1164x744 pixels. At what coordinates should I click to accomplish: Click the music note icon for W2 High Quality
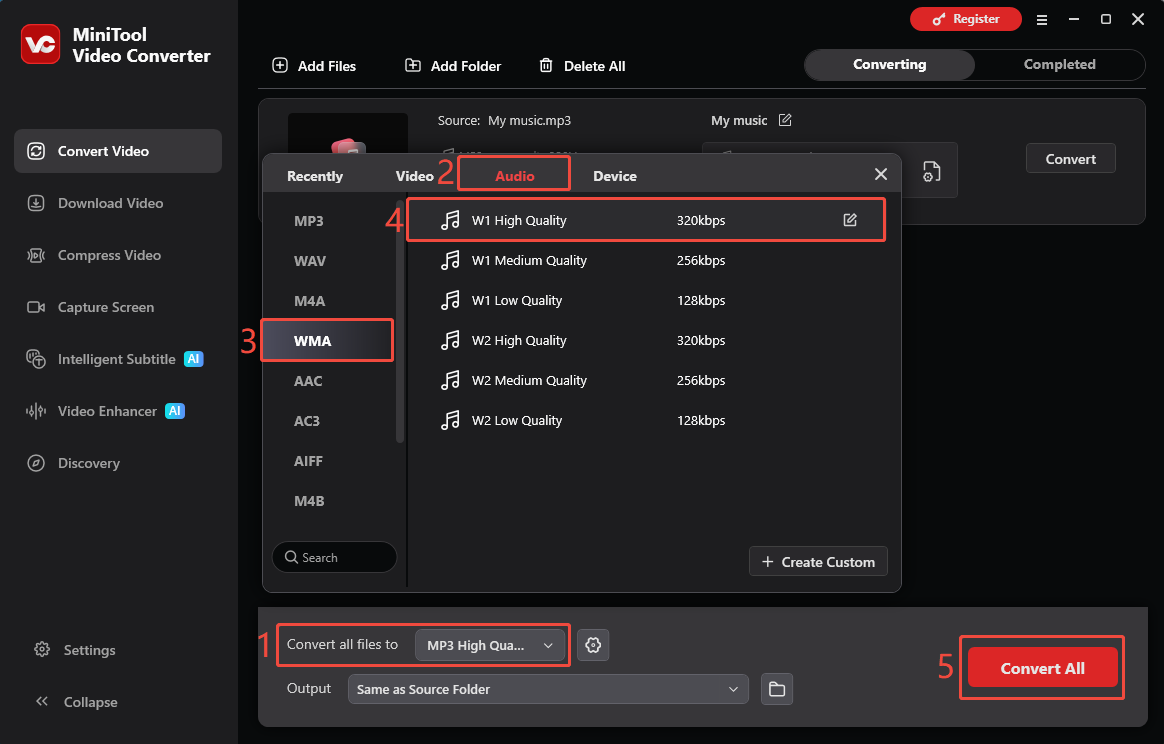click(450, 340)
